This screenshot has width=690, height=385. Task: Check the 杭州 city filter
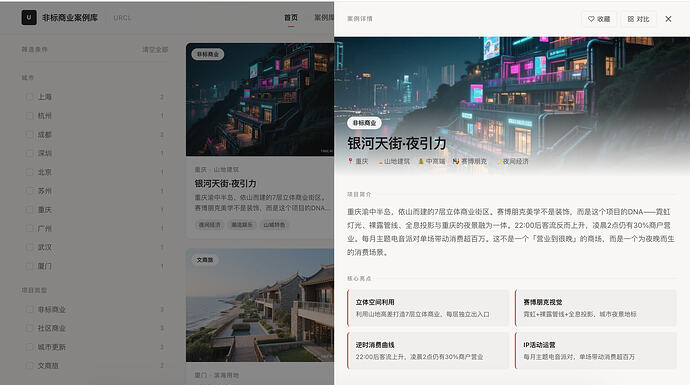point(29,116)
